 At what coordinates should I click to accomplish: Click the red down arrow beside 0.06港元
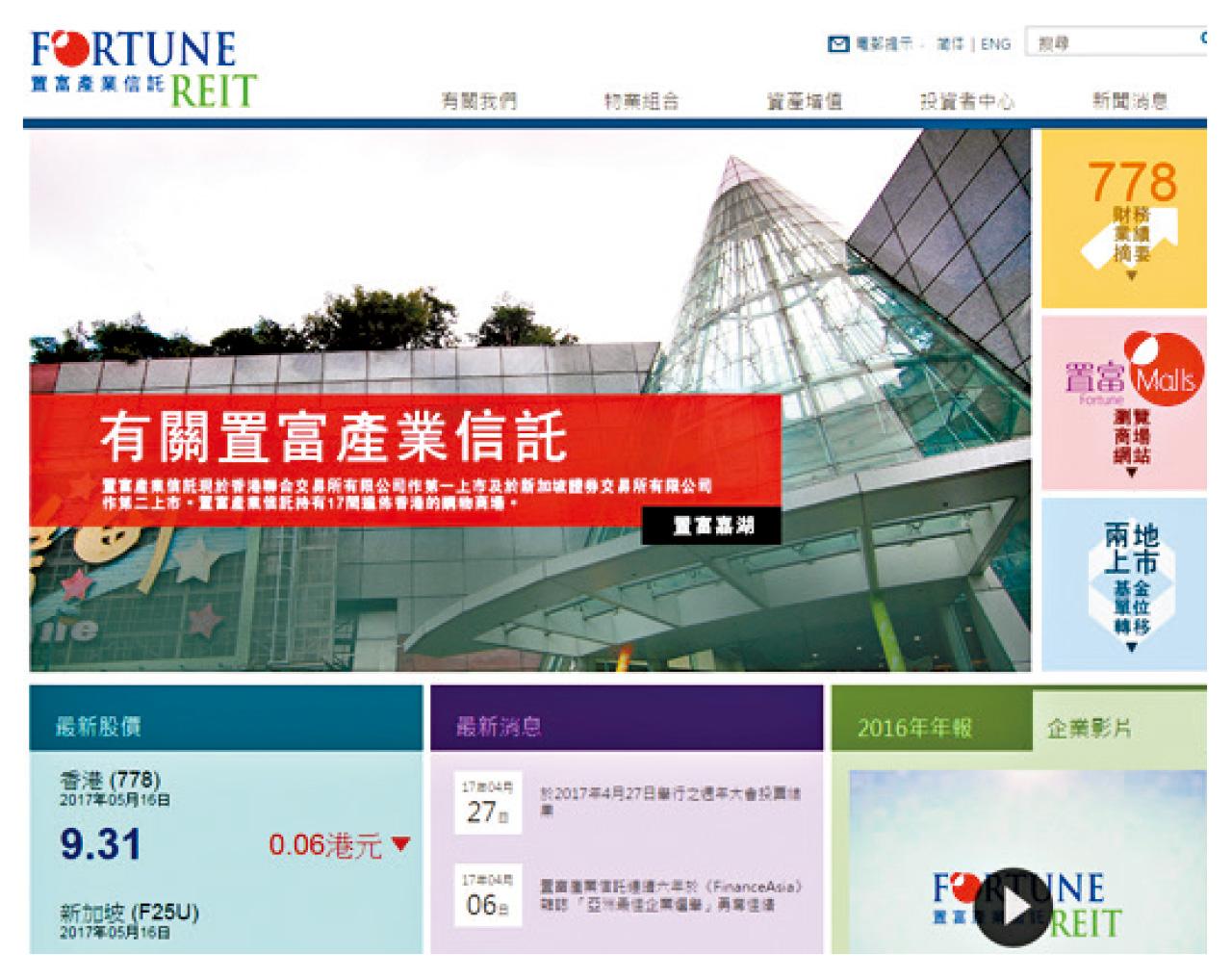[401, 844]
